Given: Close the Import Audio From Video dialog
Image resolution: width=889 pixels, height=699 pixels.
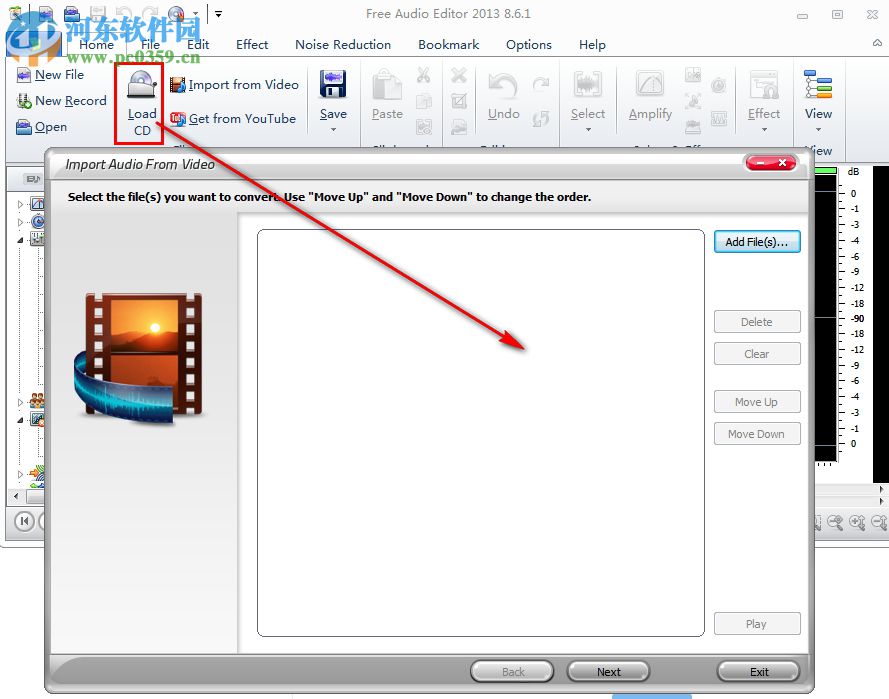Looking at the screenshot, I should pos(782,163).
